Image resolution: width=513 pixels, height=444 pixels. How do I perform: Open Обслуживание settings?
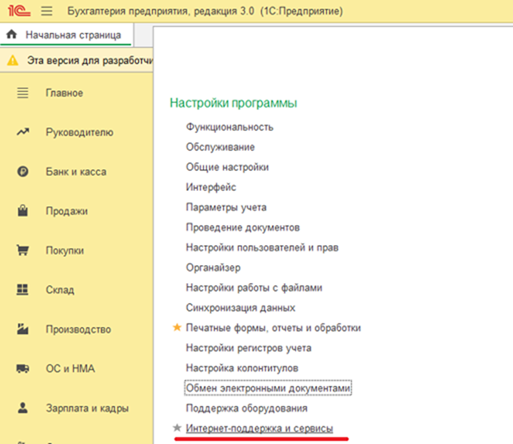coord(220,147)
